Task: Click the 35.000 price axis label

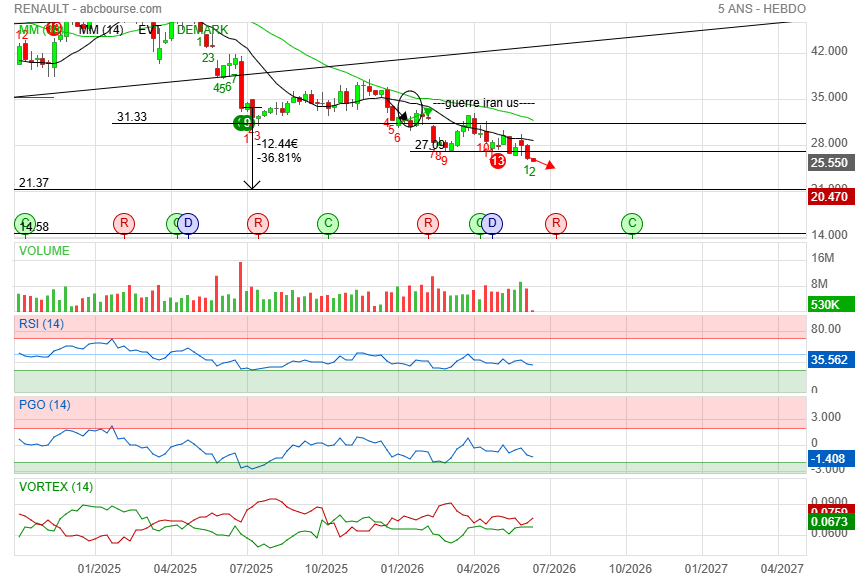Action: (829, 97)
